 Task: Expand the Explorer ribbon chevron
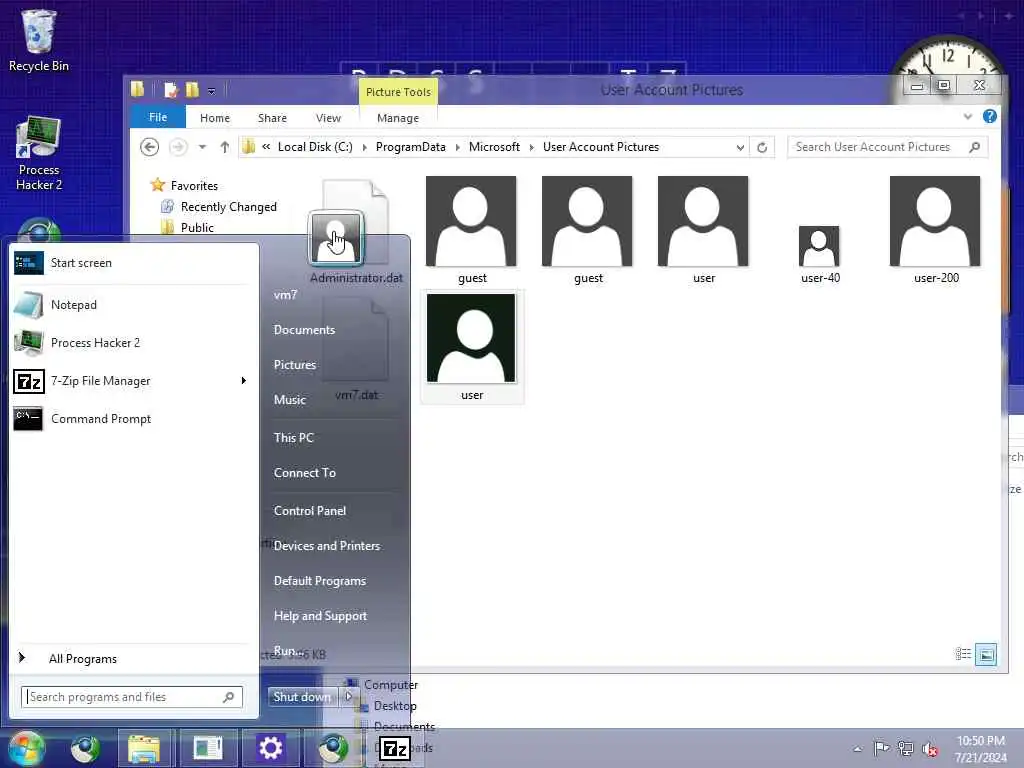(x=968, y=116)
